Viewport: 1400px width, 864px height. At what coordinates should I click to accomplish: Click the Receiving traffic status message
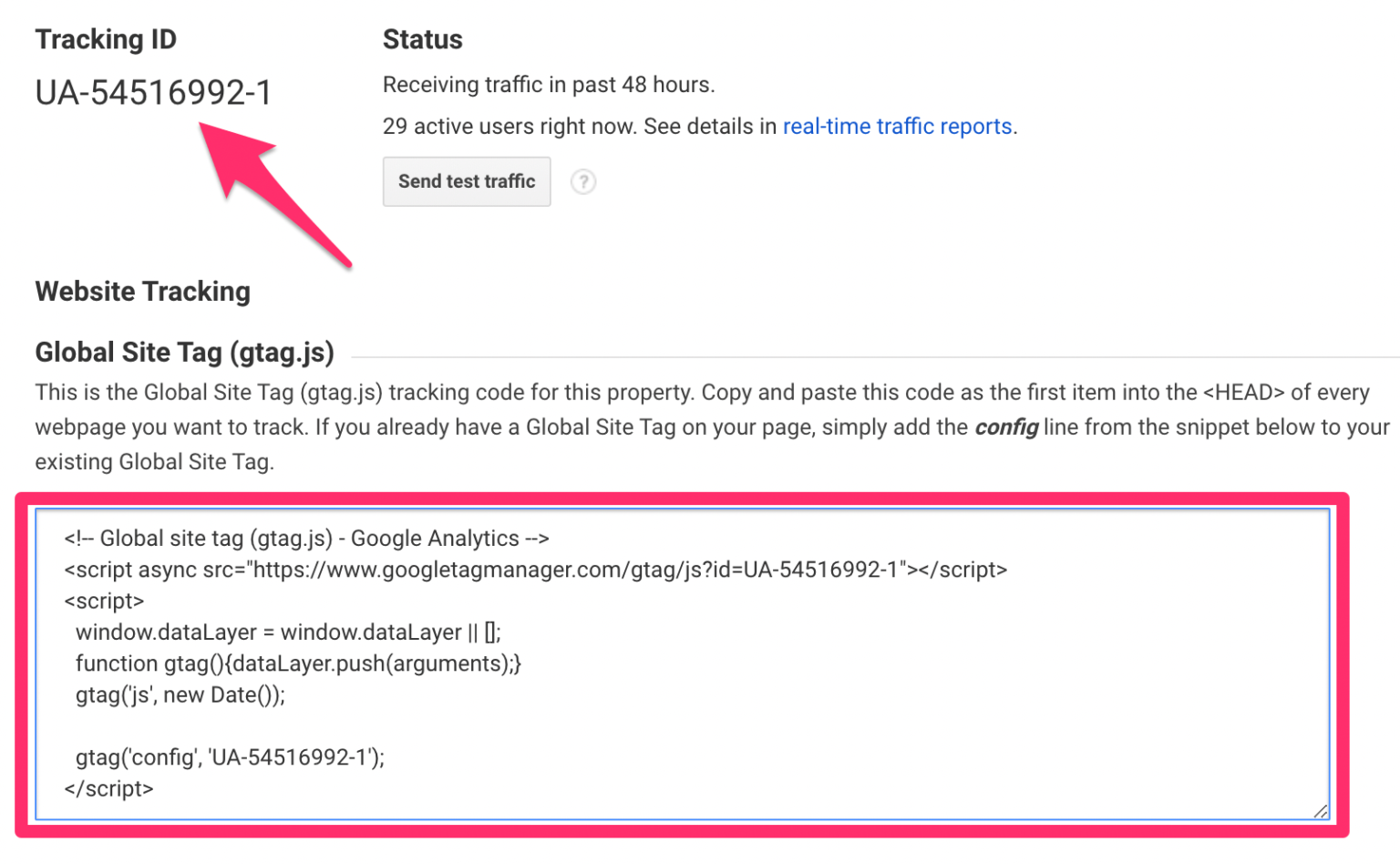coord(548,84)
